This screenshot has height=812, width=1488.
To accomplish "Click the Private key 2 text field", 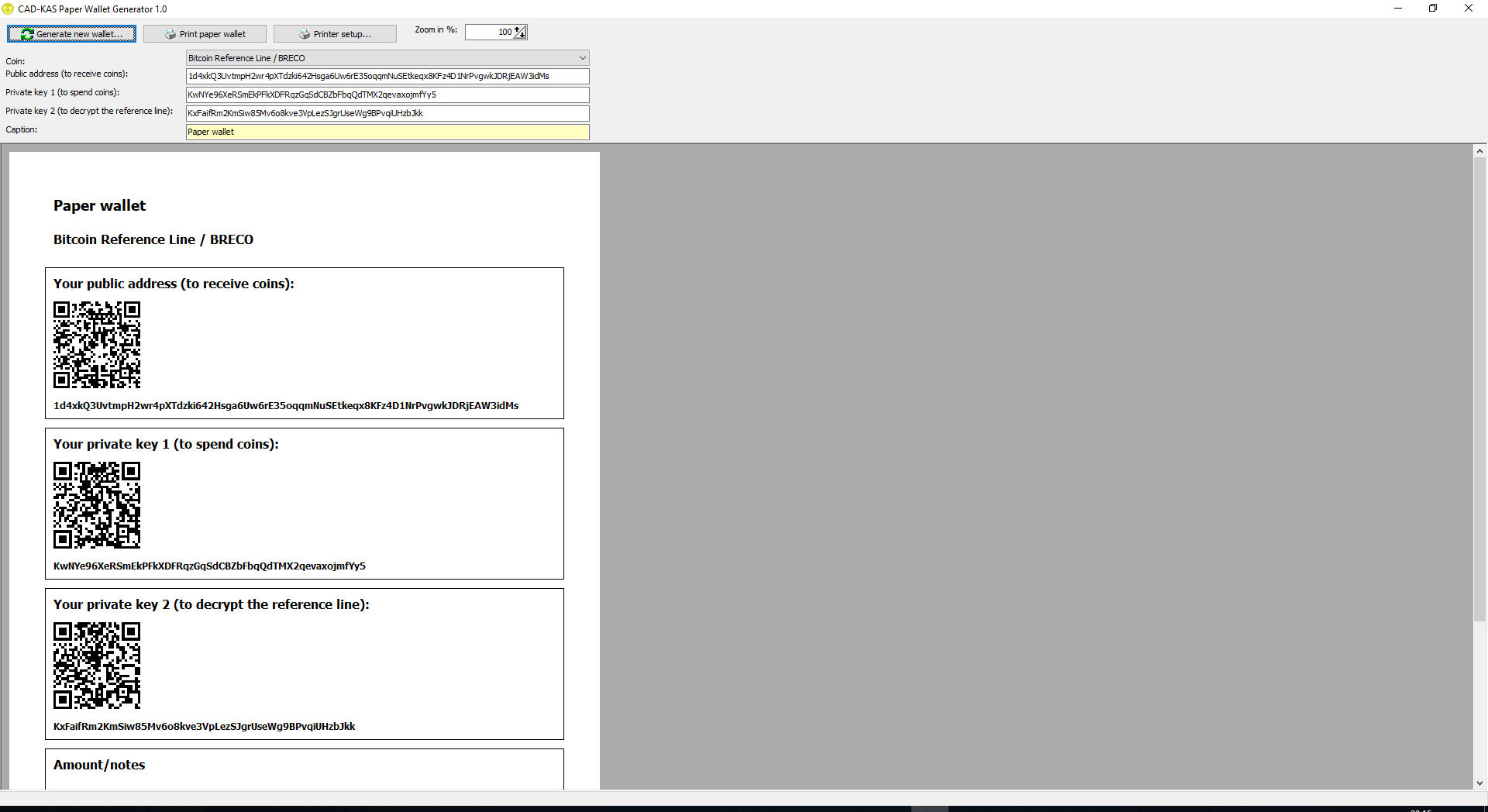I will click(387, 113).
